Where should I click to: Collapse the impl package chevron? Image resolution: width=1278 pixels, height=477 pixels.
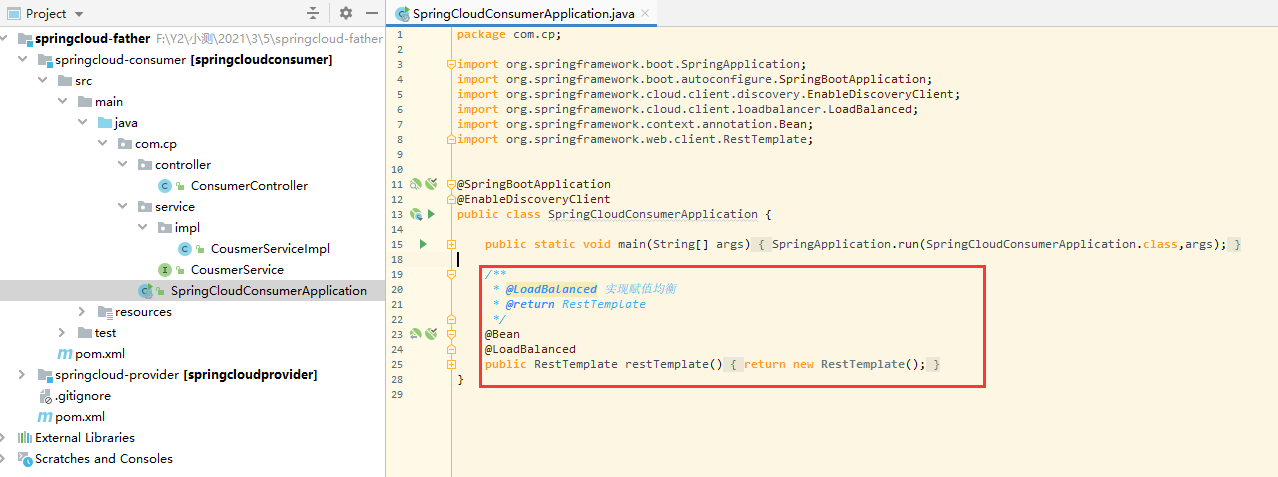144,228
